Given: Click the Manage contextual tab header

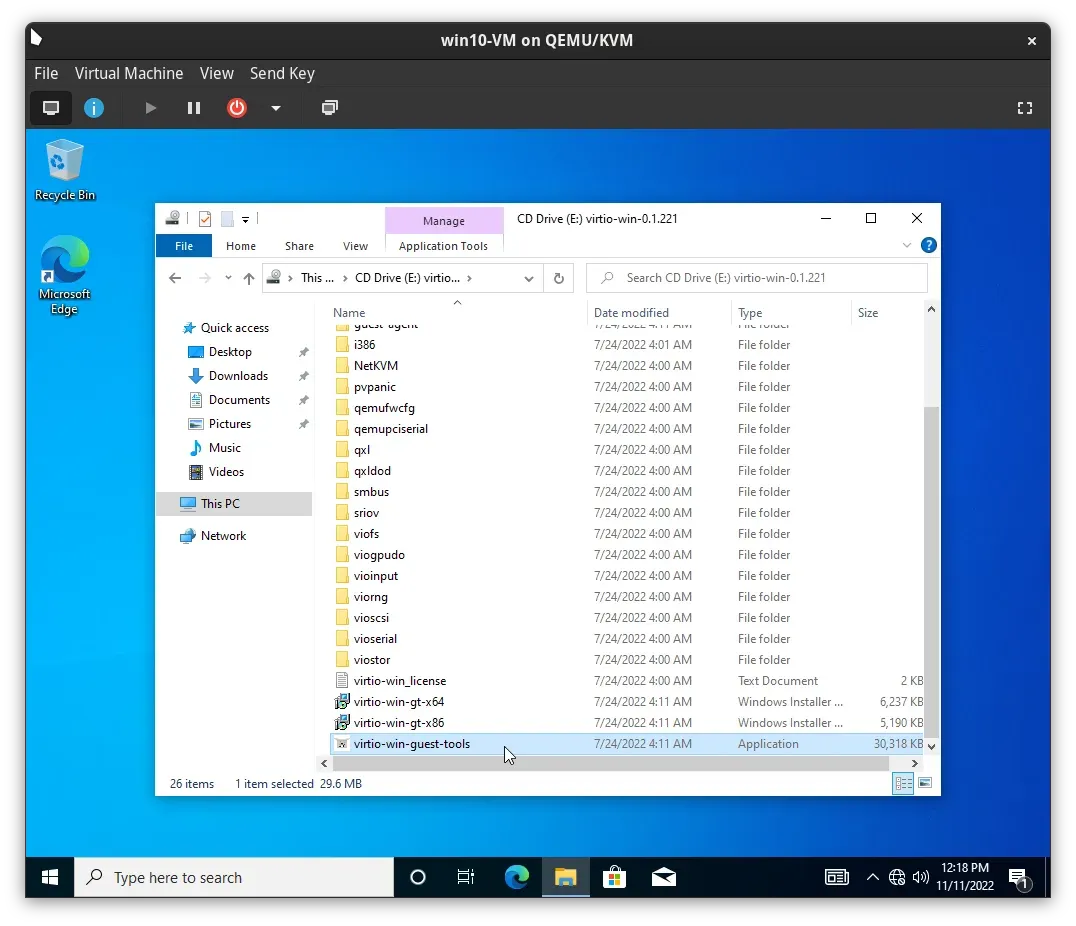Looking at the screenshot, I should [x=443, y=220].
